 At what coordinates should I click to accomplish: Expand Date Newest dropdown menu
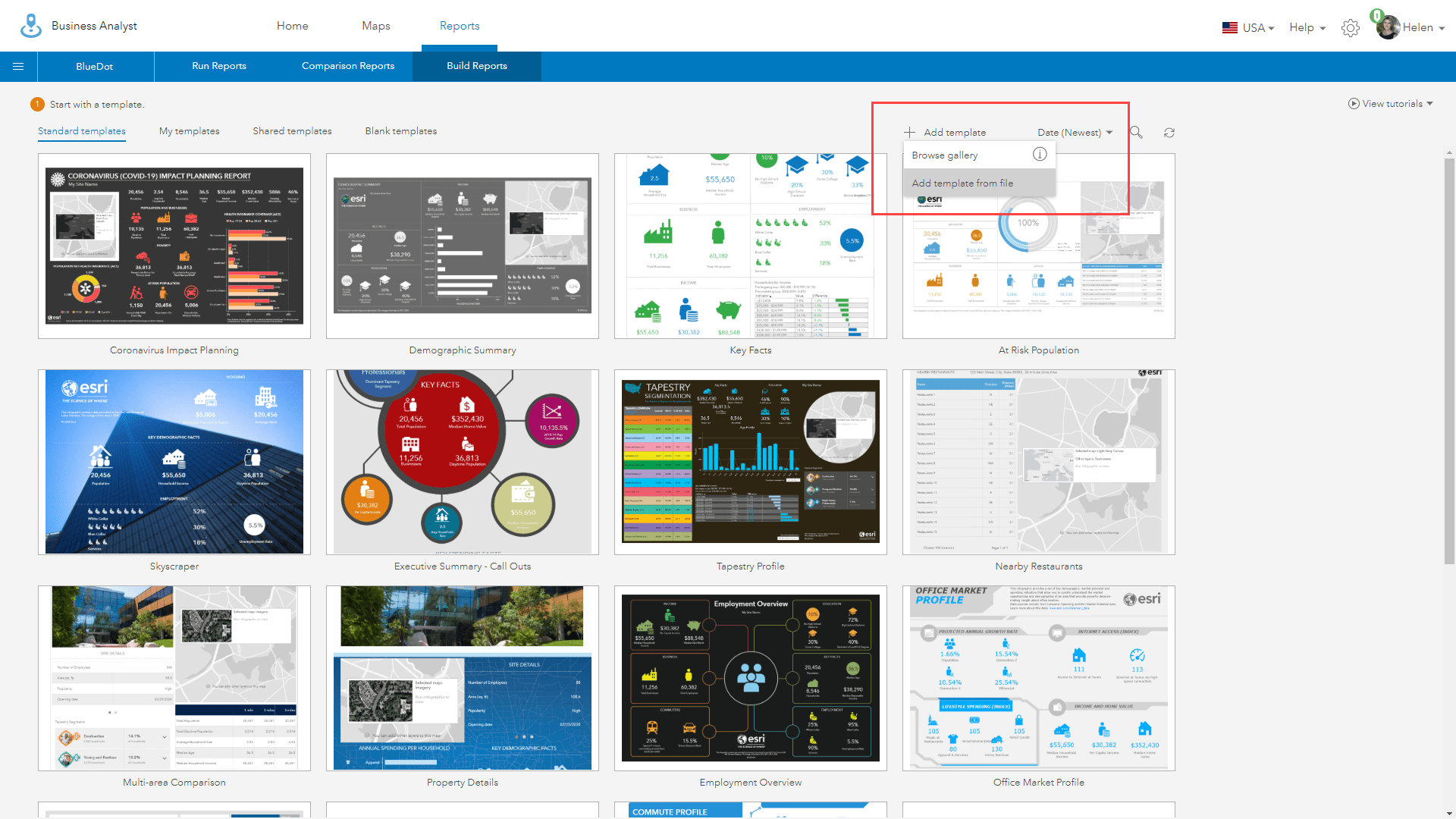pyautogui.click(x=1076, y=131)
